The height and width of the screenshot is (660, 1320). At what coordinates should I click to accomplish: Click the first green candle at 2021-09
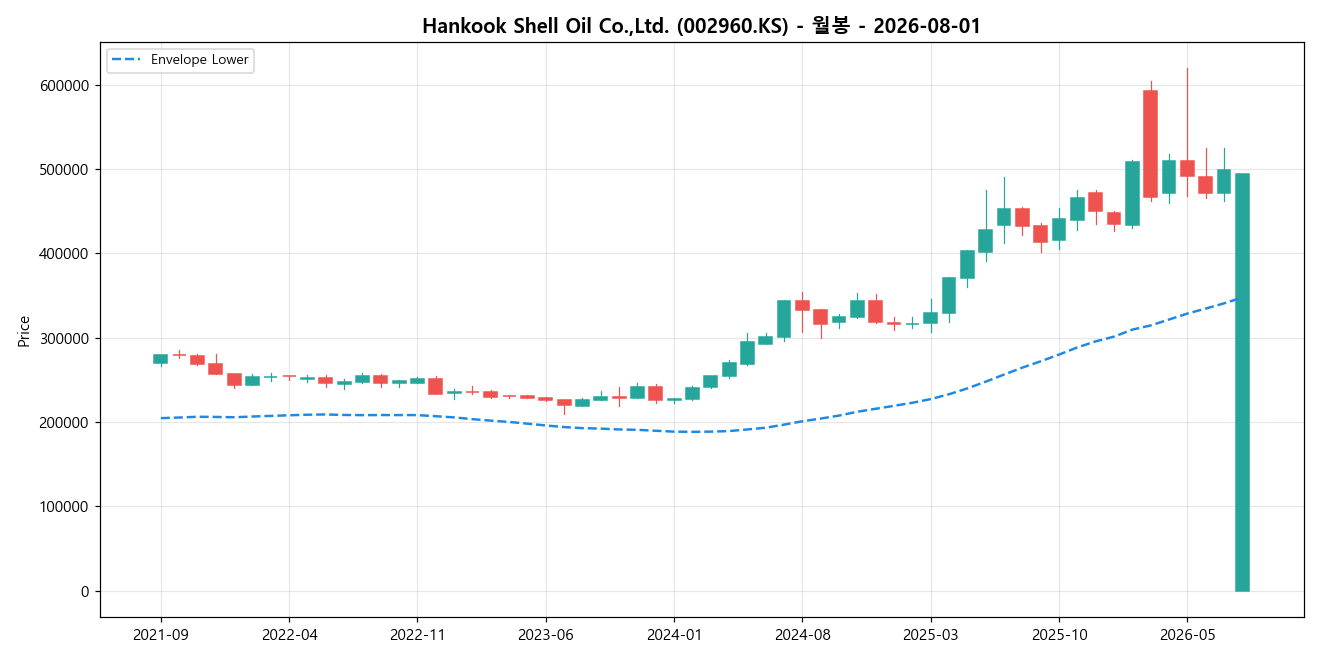[x=161, y=359]
